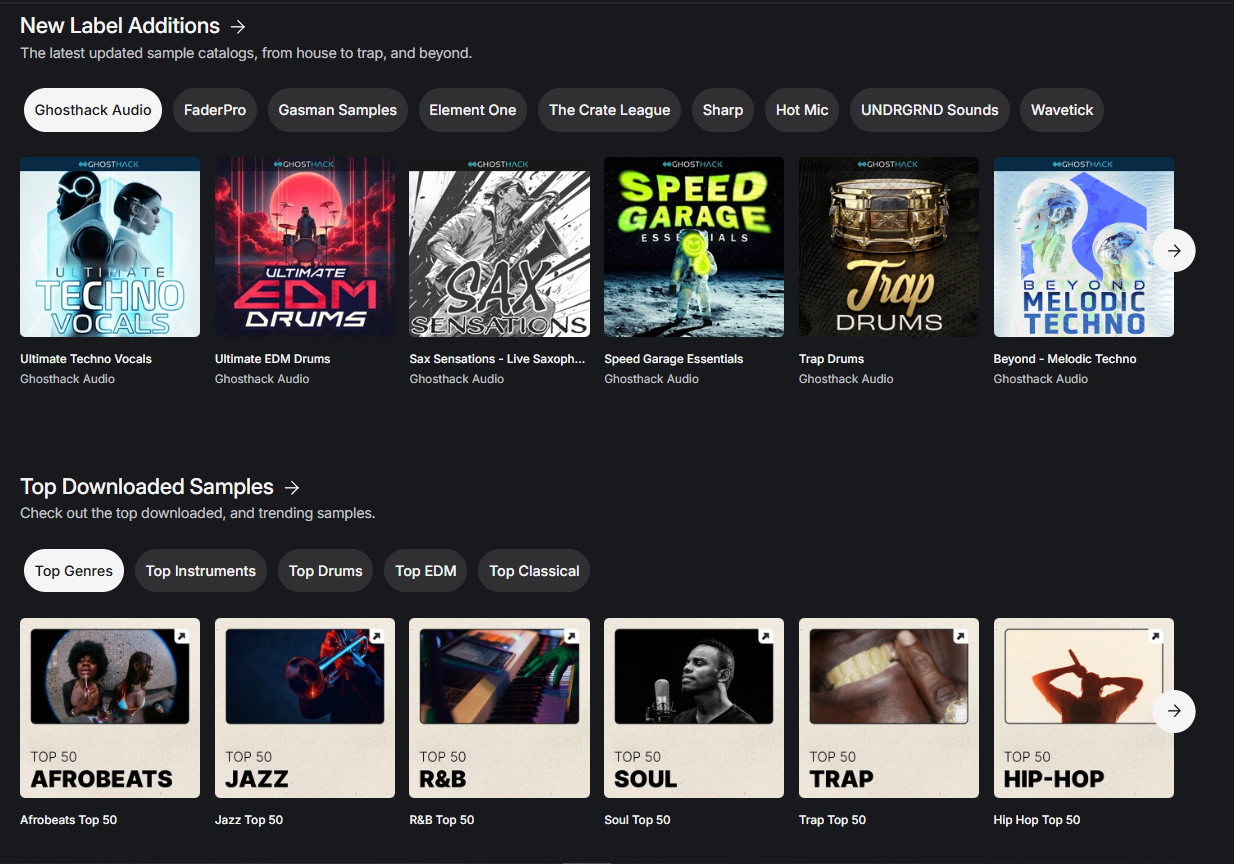This screenshot has width=1234, height=864.
Task: Switch to the Top Classical tab
Action: 534,571
